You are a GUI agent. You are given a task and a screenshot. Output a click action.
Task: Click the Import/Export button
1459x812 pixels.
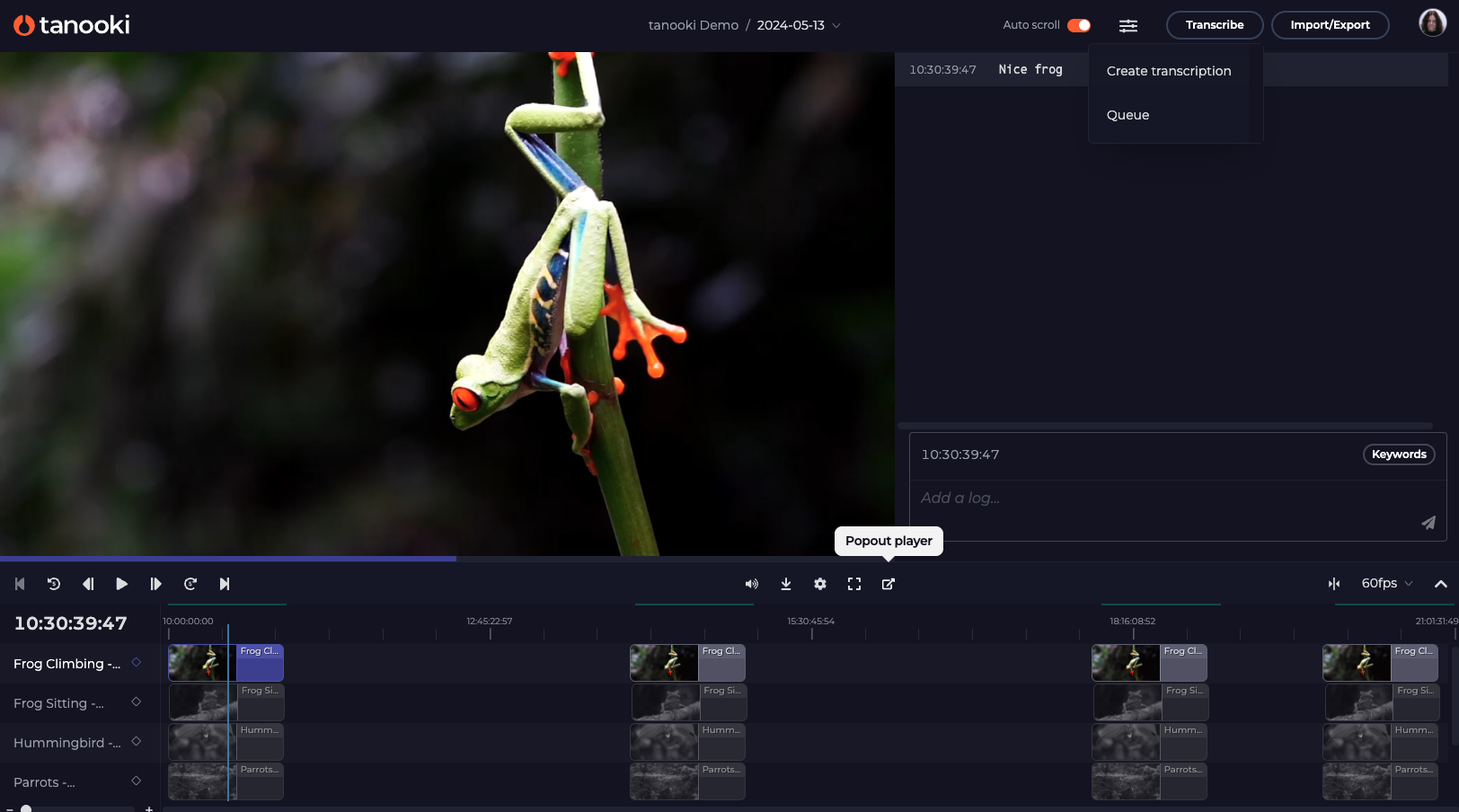pos(1329,25)
